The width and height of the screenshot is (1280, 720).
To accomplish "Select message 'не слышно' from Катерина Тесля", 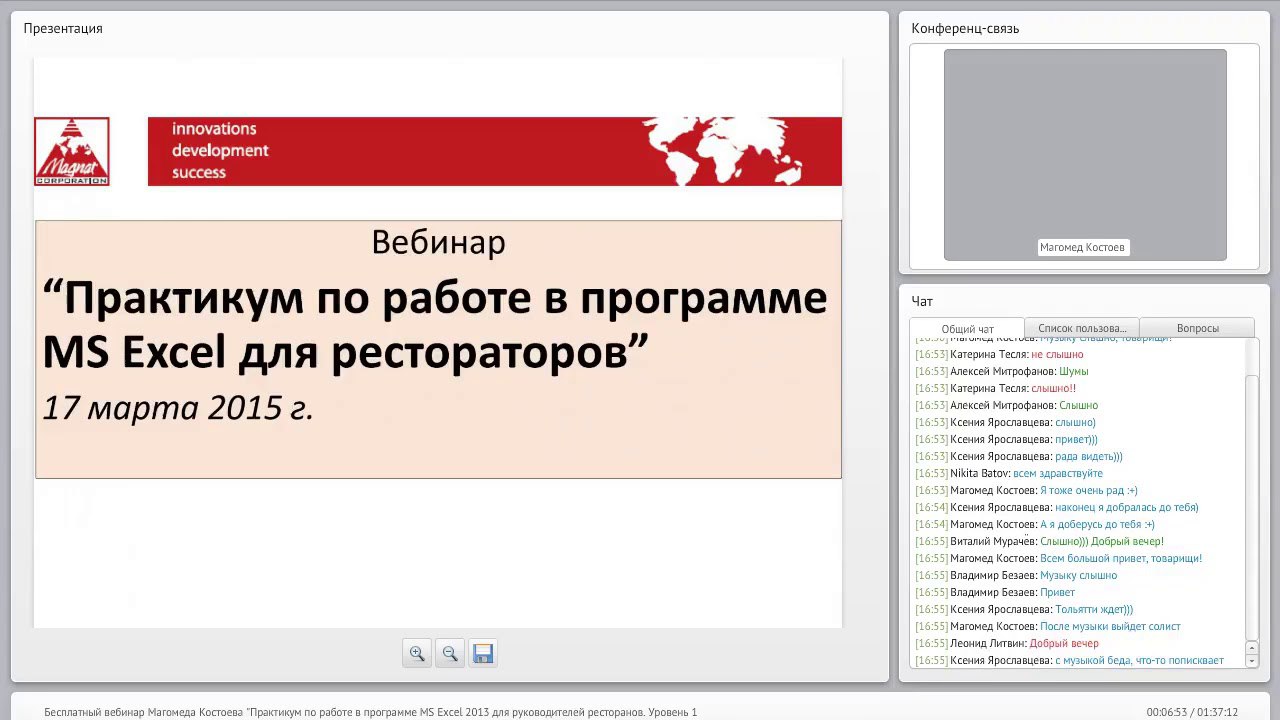I will [x=1057, y=354].
